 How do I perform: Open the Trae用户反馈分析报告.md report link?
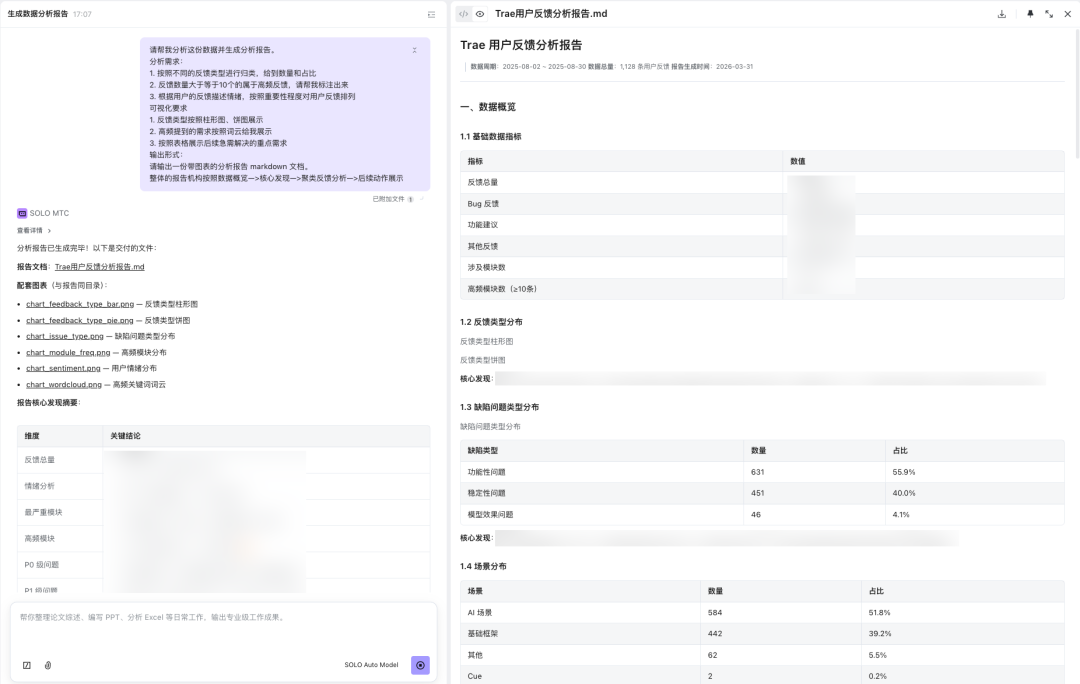[x=98, y=266]
